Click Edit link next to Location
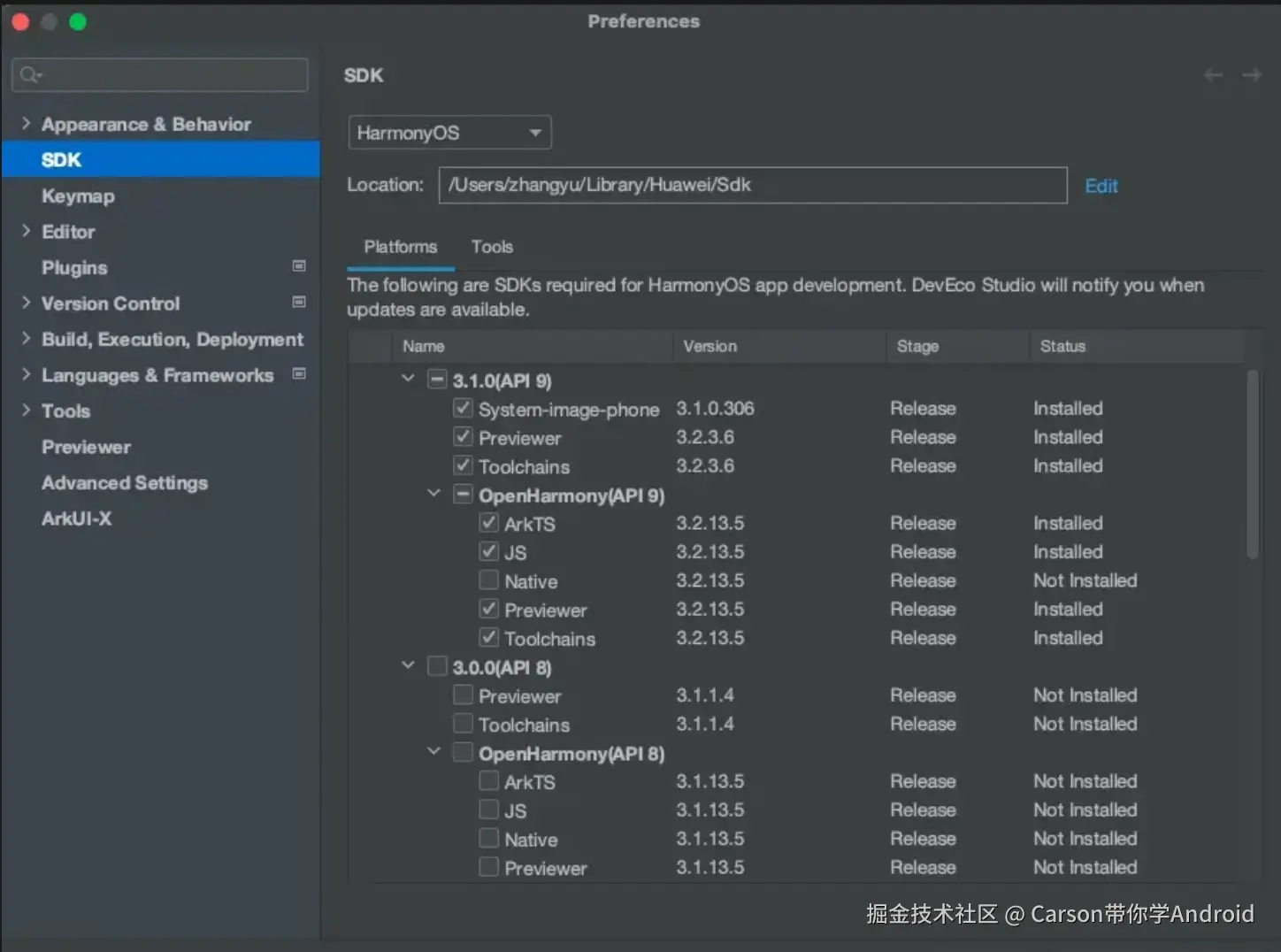 pos(1101,186)
